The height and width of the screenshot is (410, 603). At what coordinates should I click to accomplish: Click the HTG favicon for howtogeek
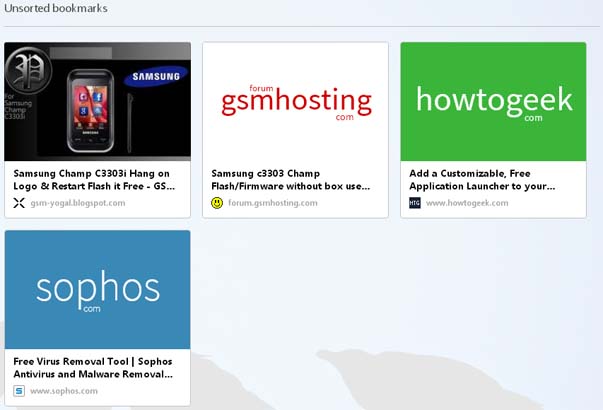[x=415, y=203]
